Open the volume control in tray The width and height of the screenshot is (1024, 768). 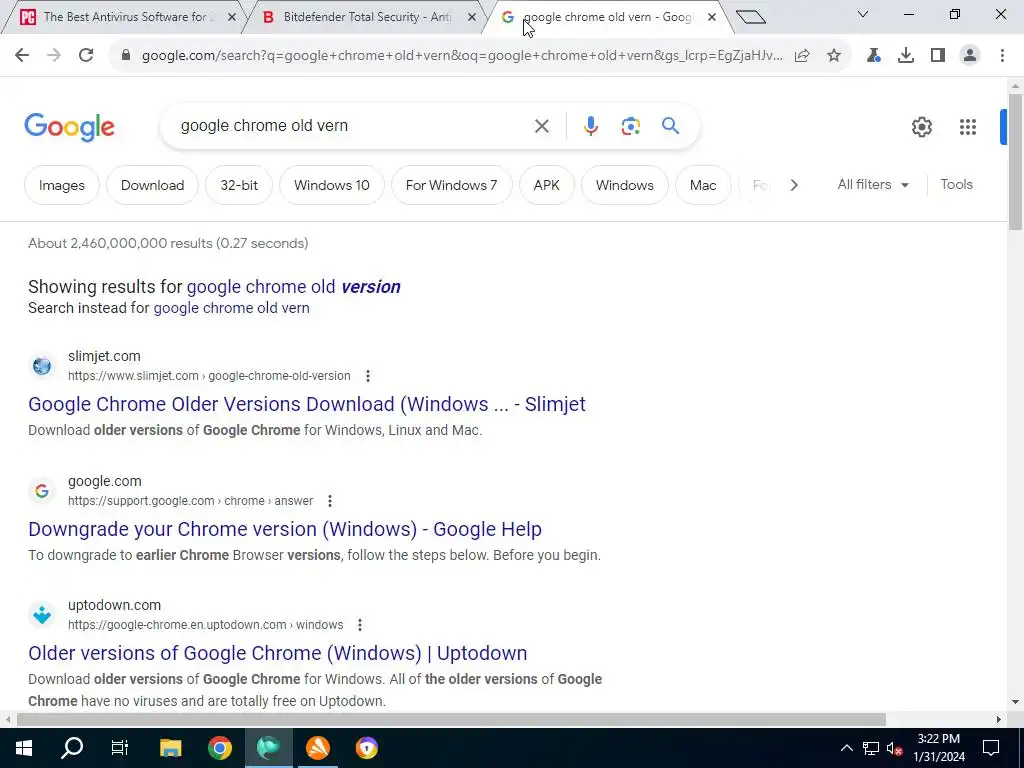pyautogui.click(x=895, y=748)
